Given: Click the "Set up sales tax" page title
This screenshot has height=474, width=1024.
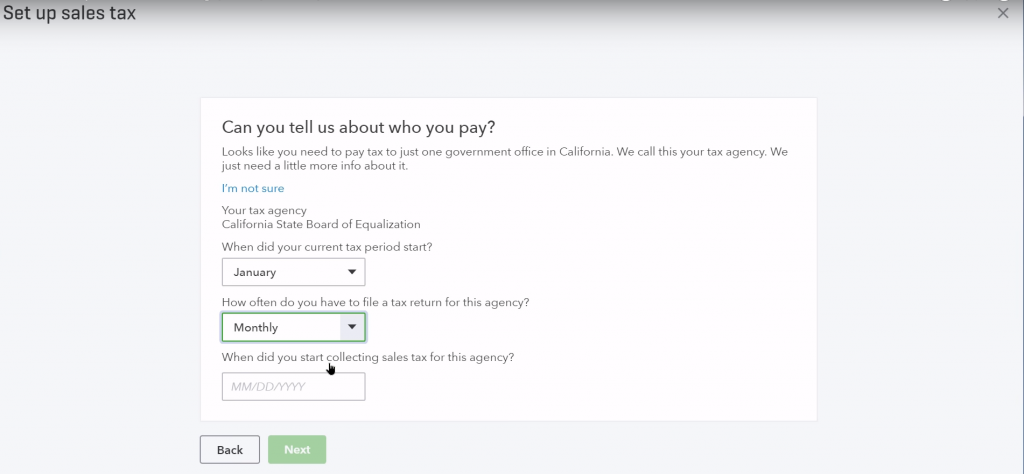Looking at the screenshot, I should (x=69, y=14).
